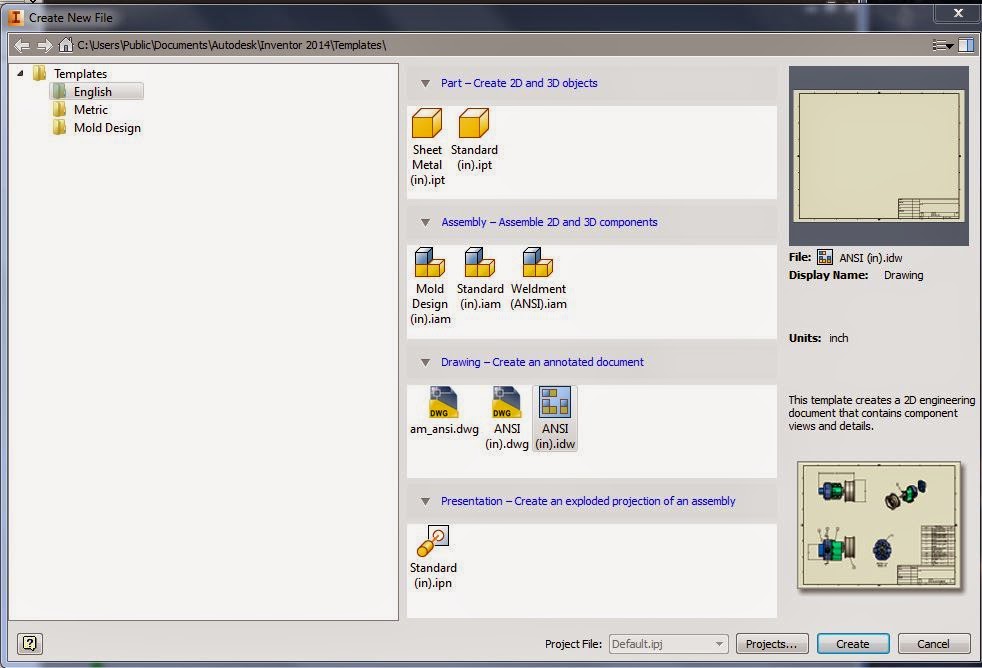Select the ANSI (in).dwg drawing template
Screen dimensions: 982x668
507,418
